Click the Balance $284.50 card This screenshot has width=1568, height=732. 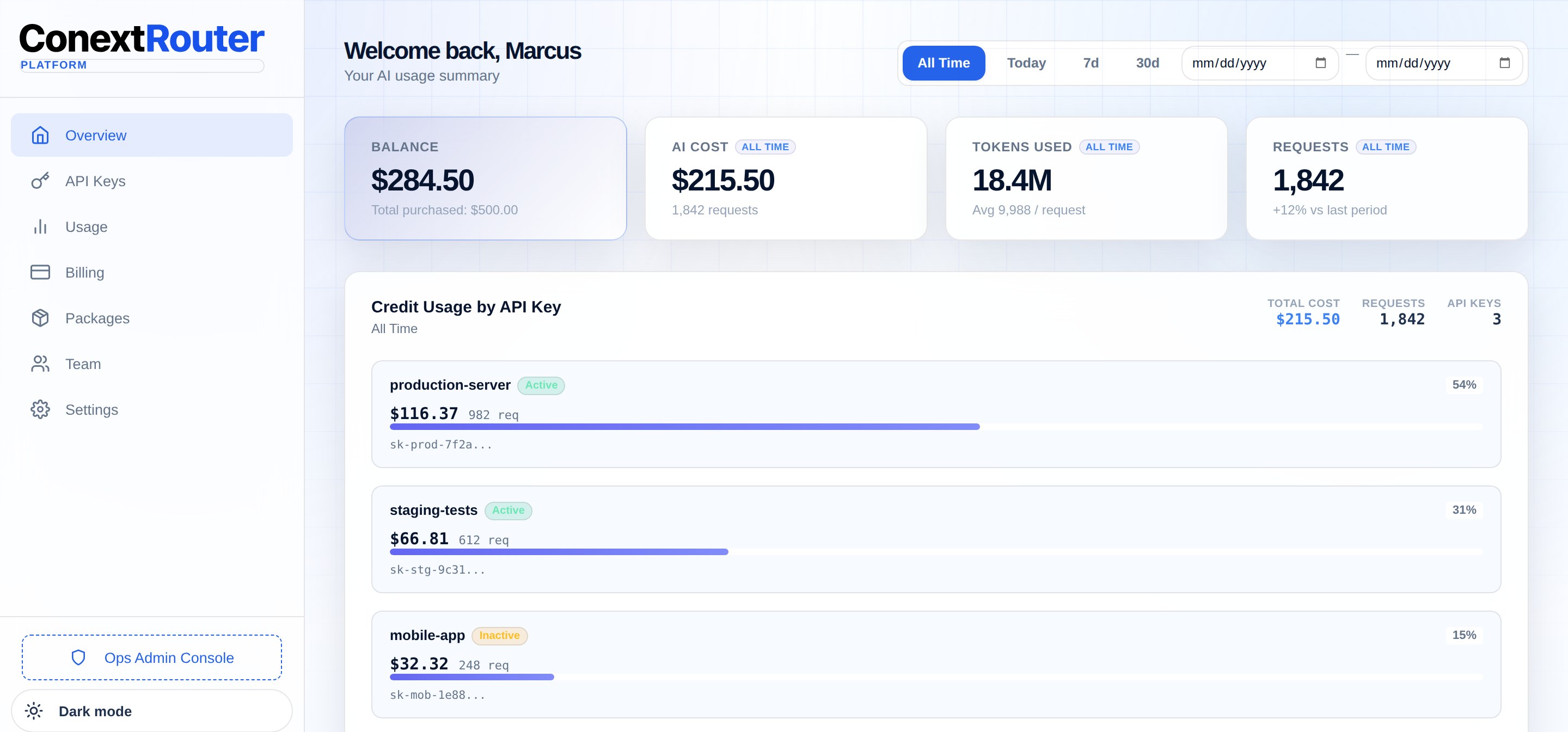tap(485, 179)
